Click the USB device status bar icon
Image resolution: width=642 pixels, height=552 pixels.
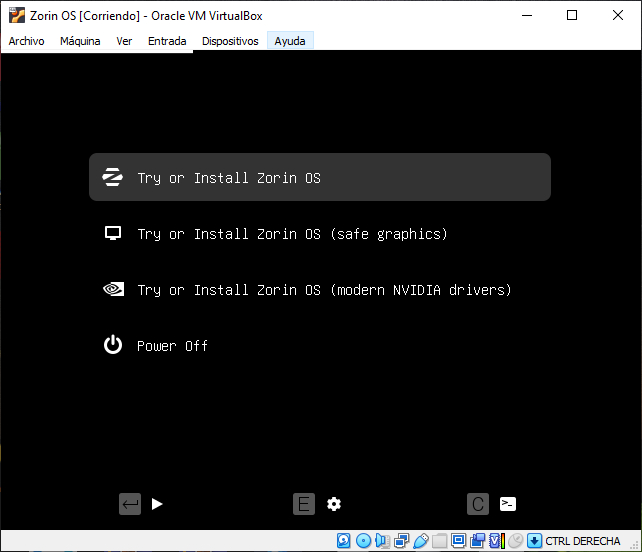(421, 541)
